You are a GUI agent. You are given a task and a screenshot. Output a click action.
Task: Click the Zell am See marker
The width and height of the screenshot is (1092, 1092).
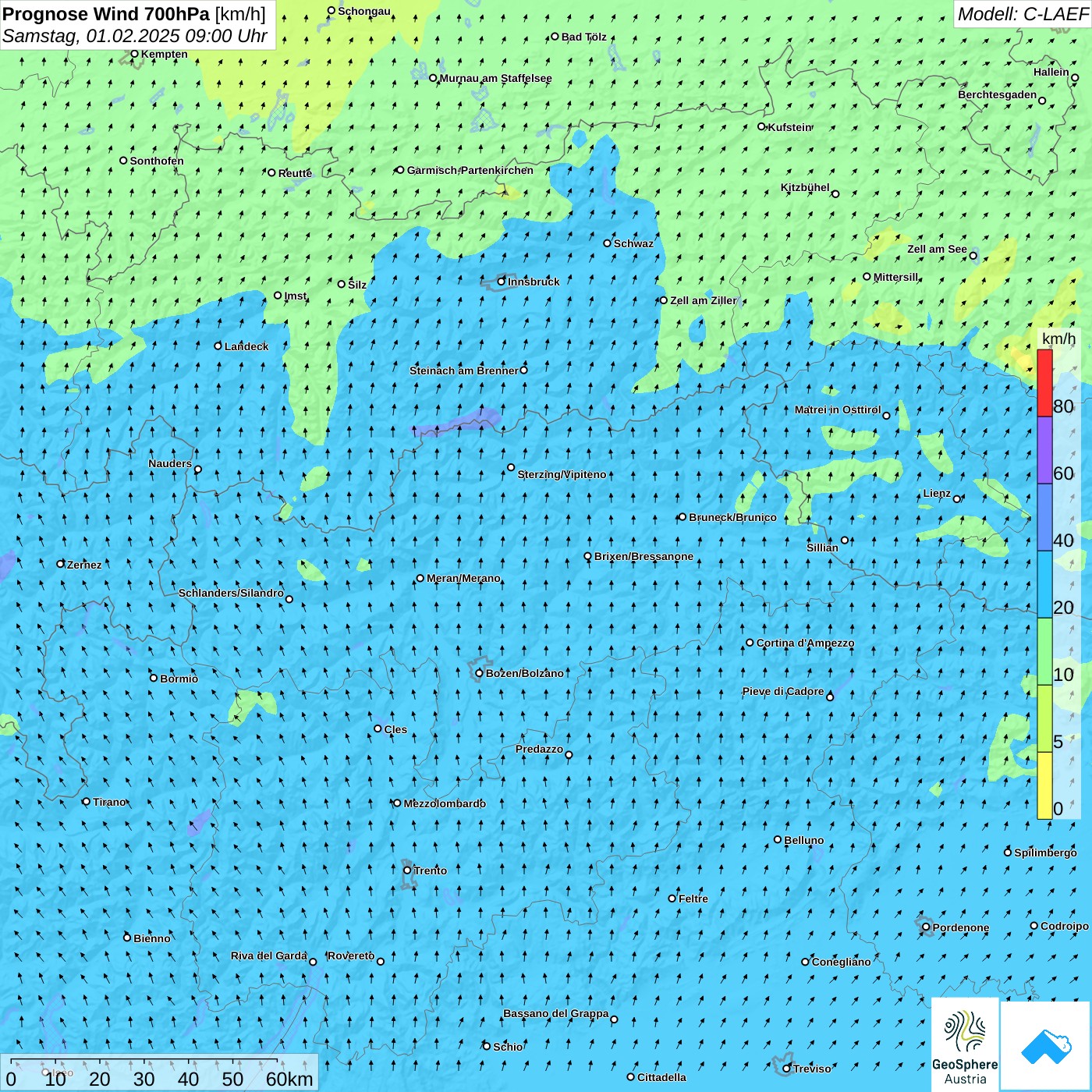973,256
